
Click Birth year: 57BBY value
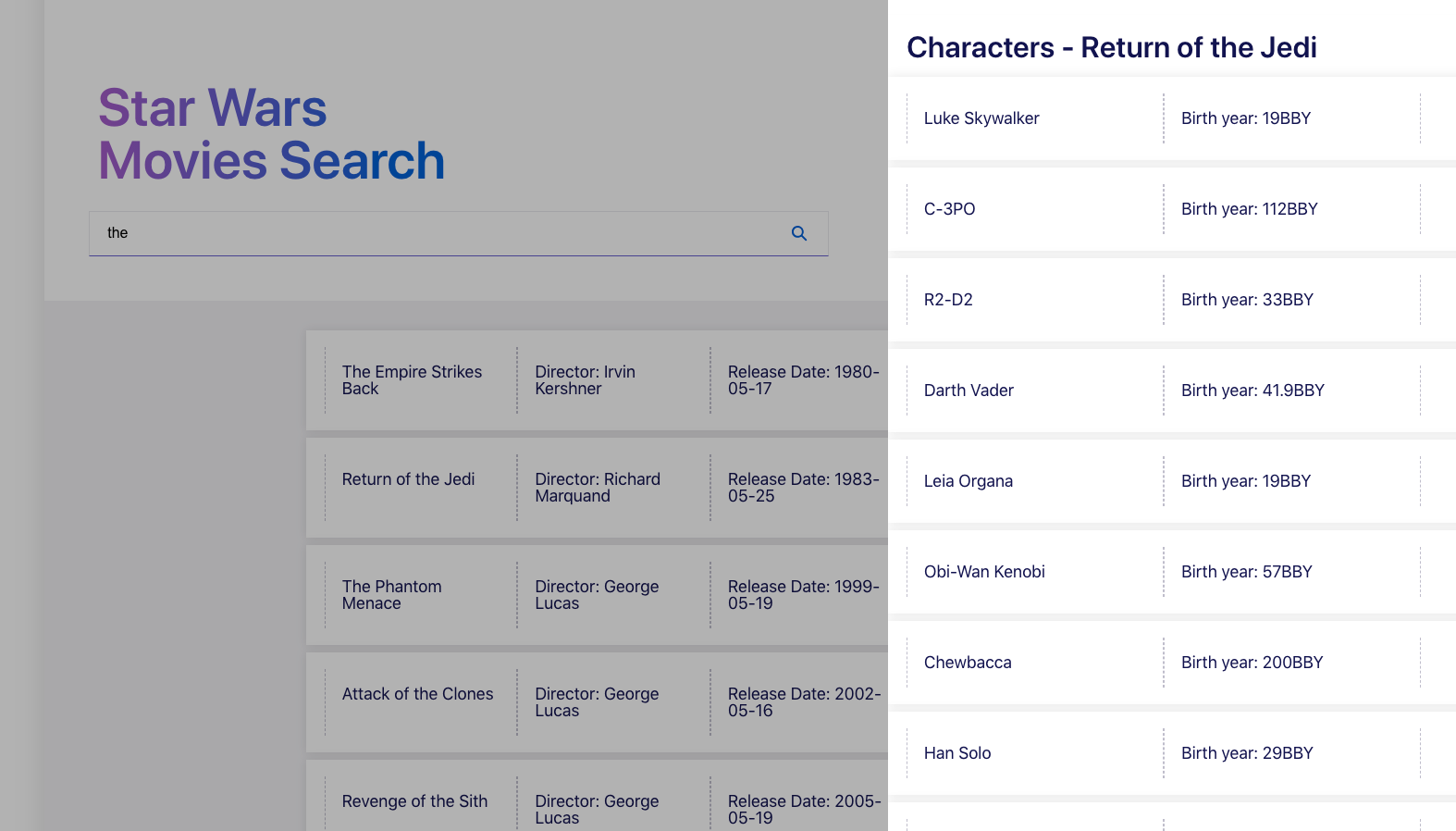(1247, 572)
